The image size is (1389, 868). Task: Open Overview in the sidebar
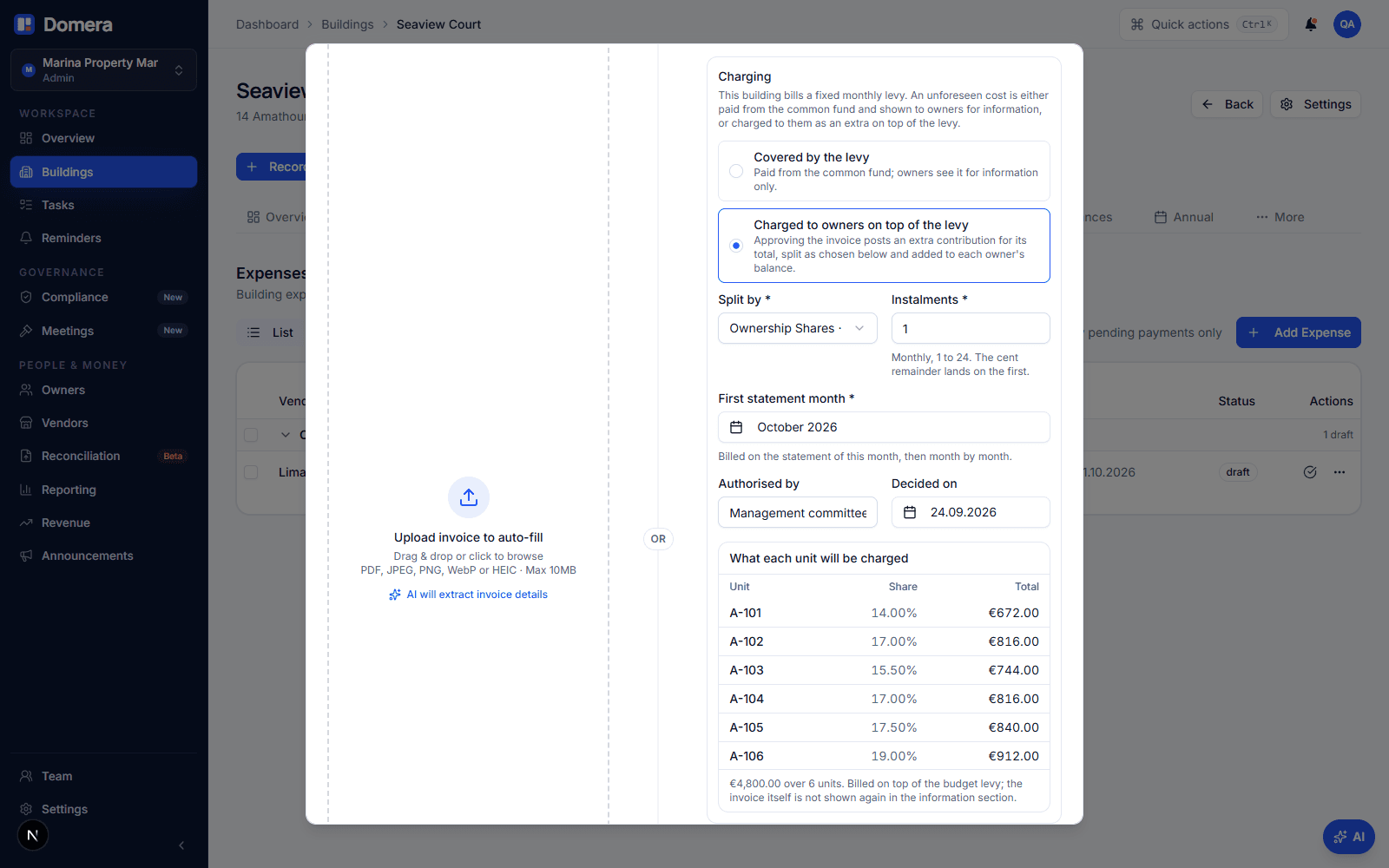tap(104, 138)
